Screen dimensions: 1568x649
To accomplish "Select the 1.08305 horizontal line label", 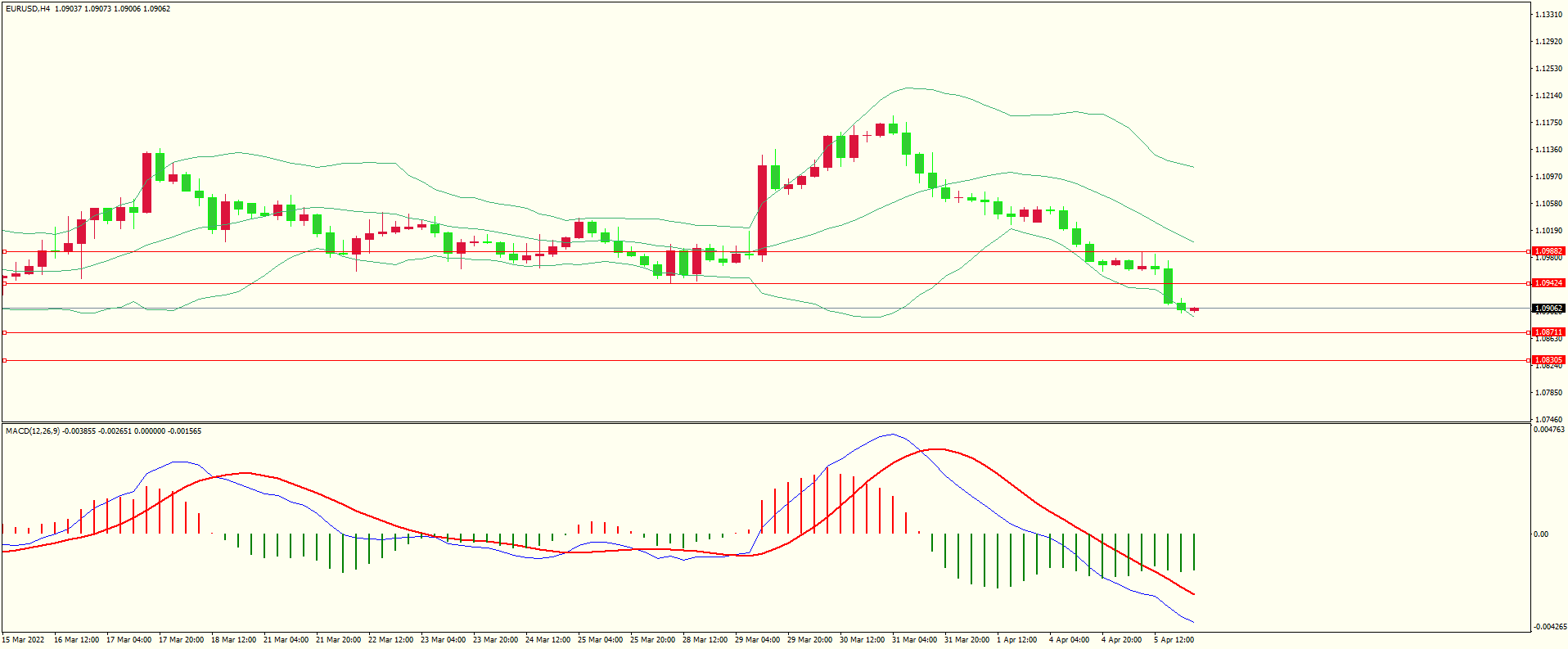I will point(1548,360).
